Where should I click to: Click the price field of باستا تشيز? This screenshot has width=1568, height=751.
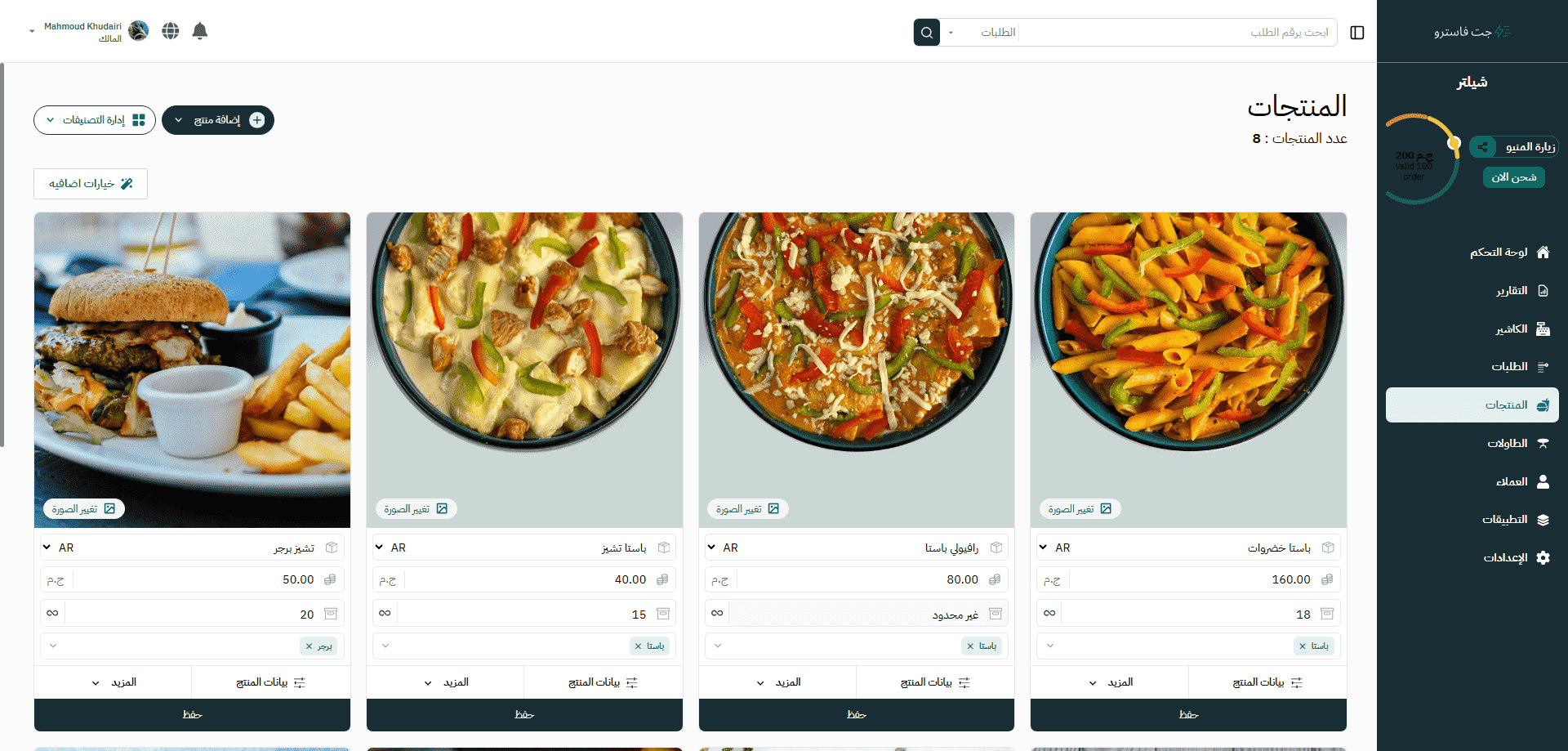[x=531, y=579]
